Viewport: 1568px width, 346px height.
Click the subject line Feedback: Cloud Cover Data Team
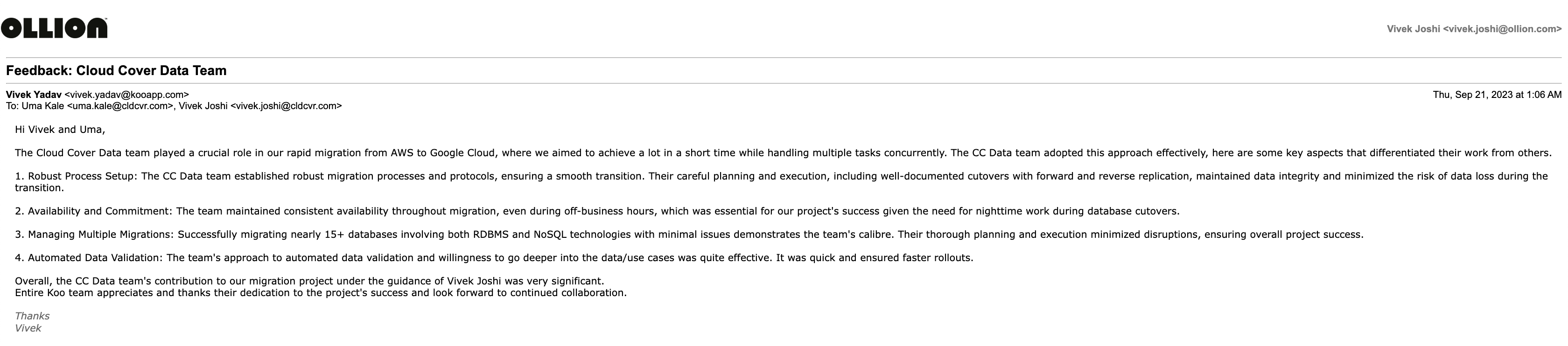tap(116, 70)
